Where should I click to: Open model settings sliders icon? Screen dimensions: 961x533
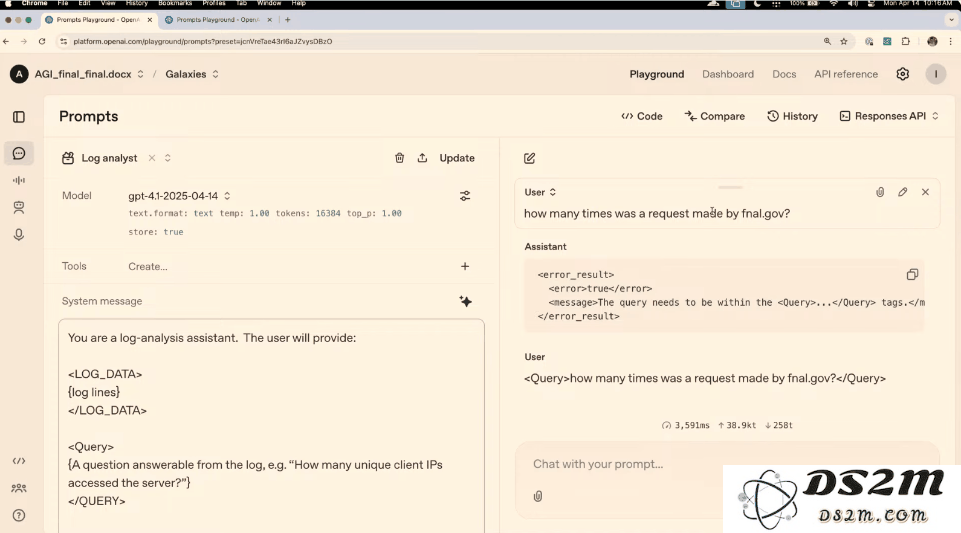(465, 196)
